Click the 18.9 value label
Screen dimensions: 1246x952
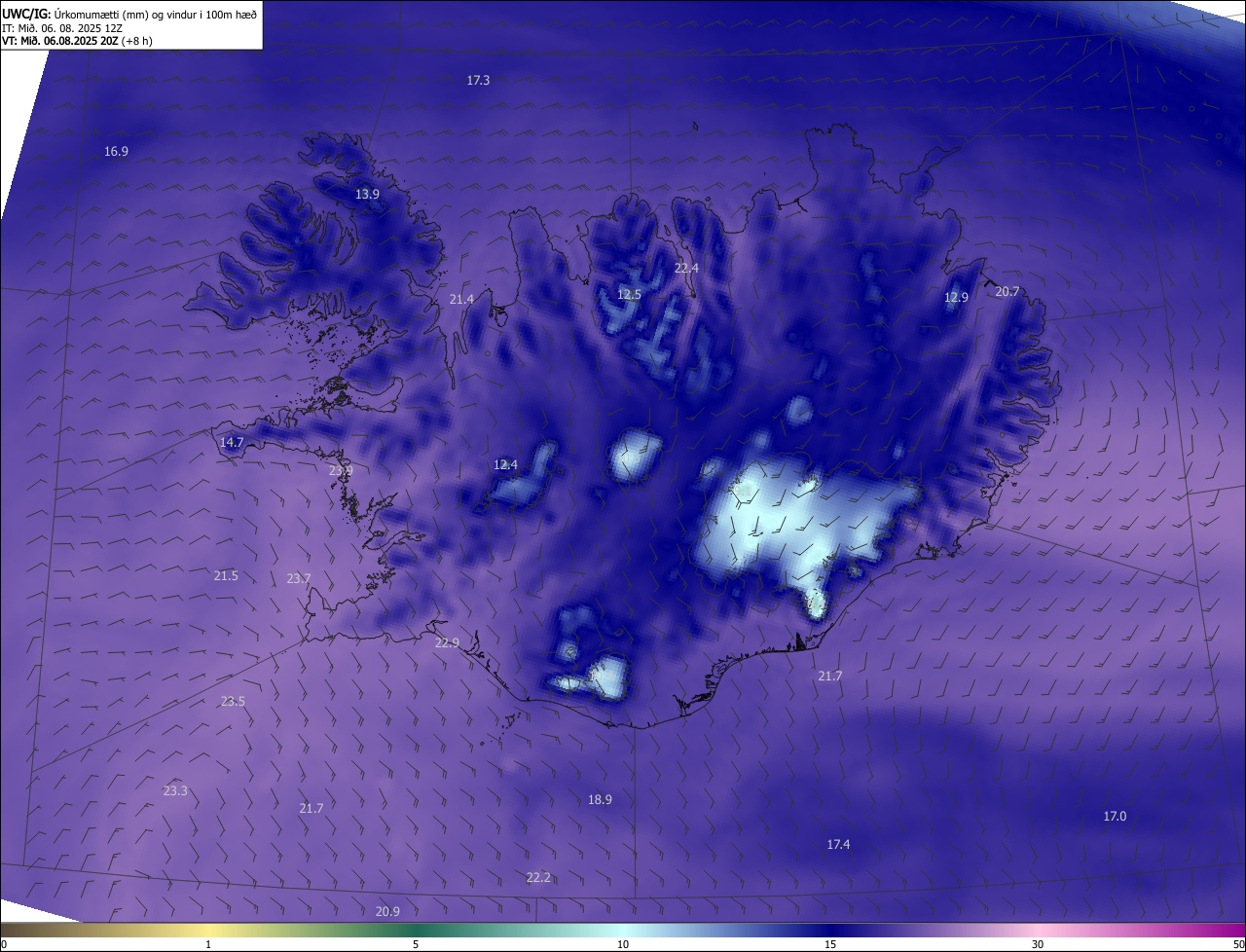[600, 800]
